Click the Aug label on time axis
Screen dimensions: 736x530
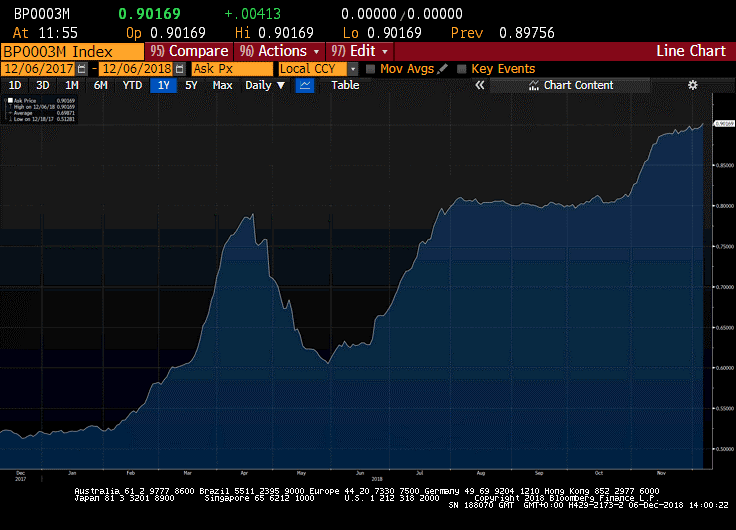[x=481, y=473]
